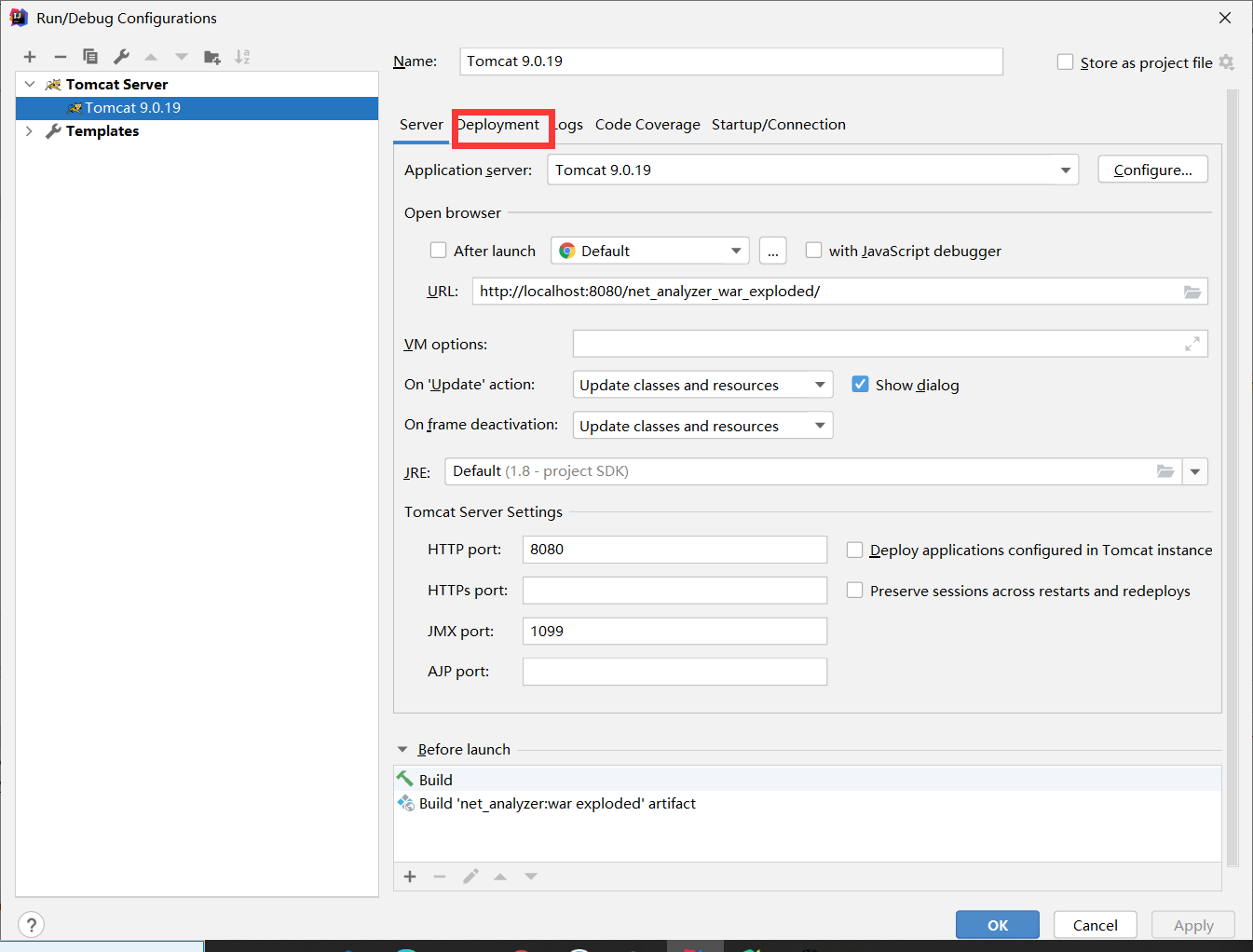Switch to Startup/Connection tab
This screenshot has height=952, width=1253.
pos(779,125)
